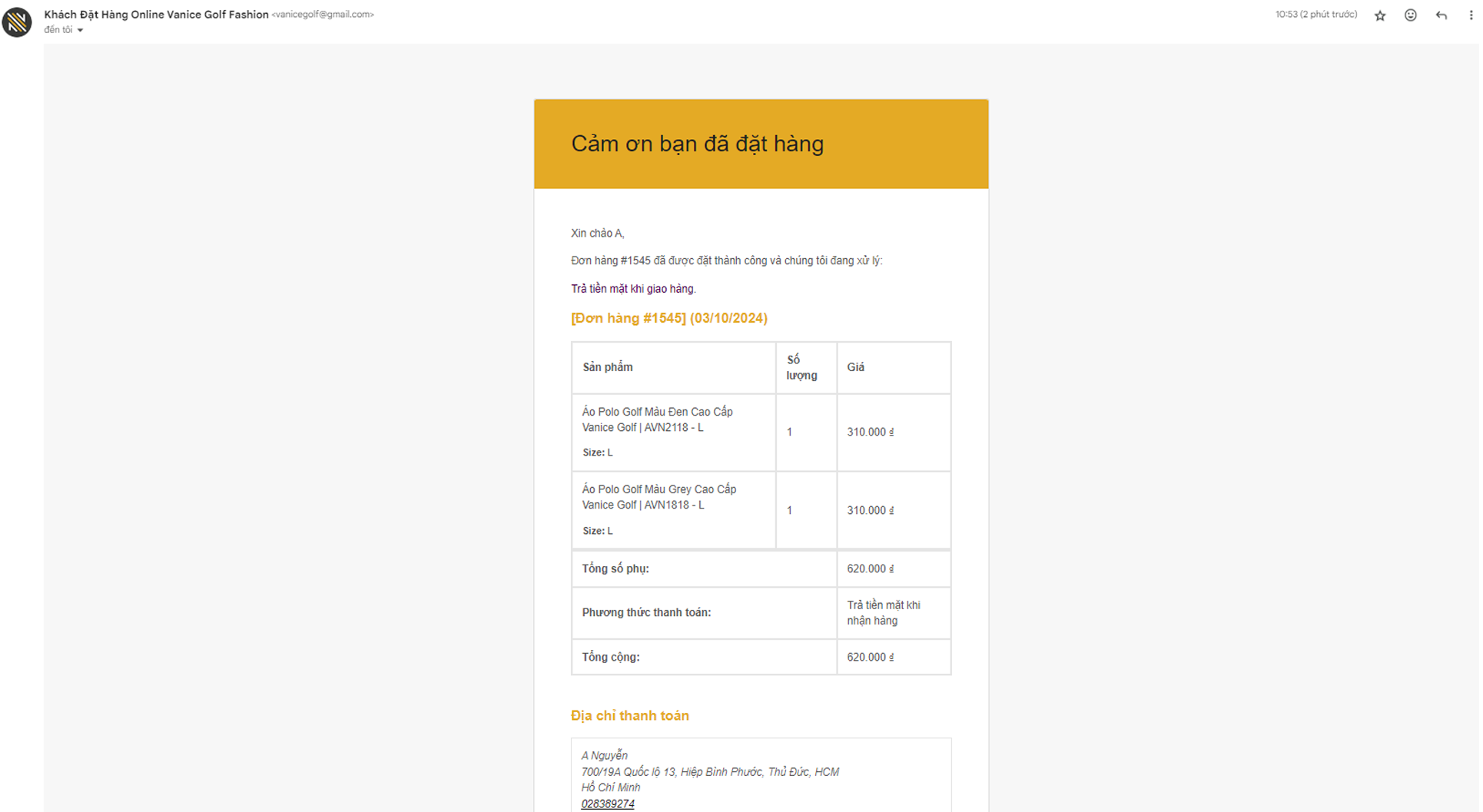Screen dimensions: 1483x812
Task: Click the vanicegolf@gmail.com sender address
Action: coord(323,15)
